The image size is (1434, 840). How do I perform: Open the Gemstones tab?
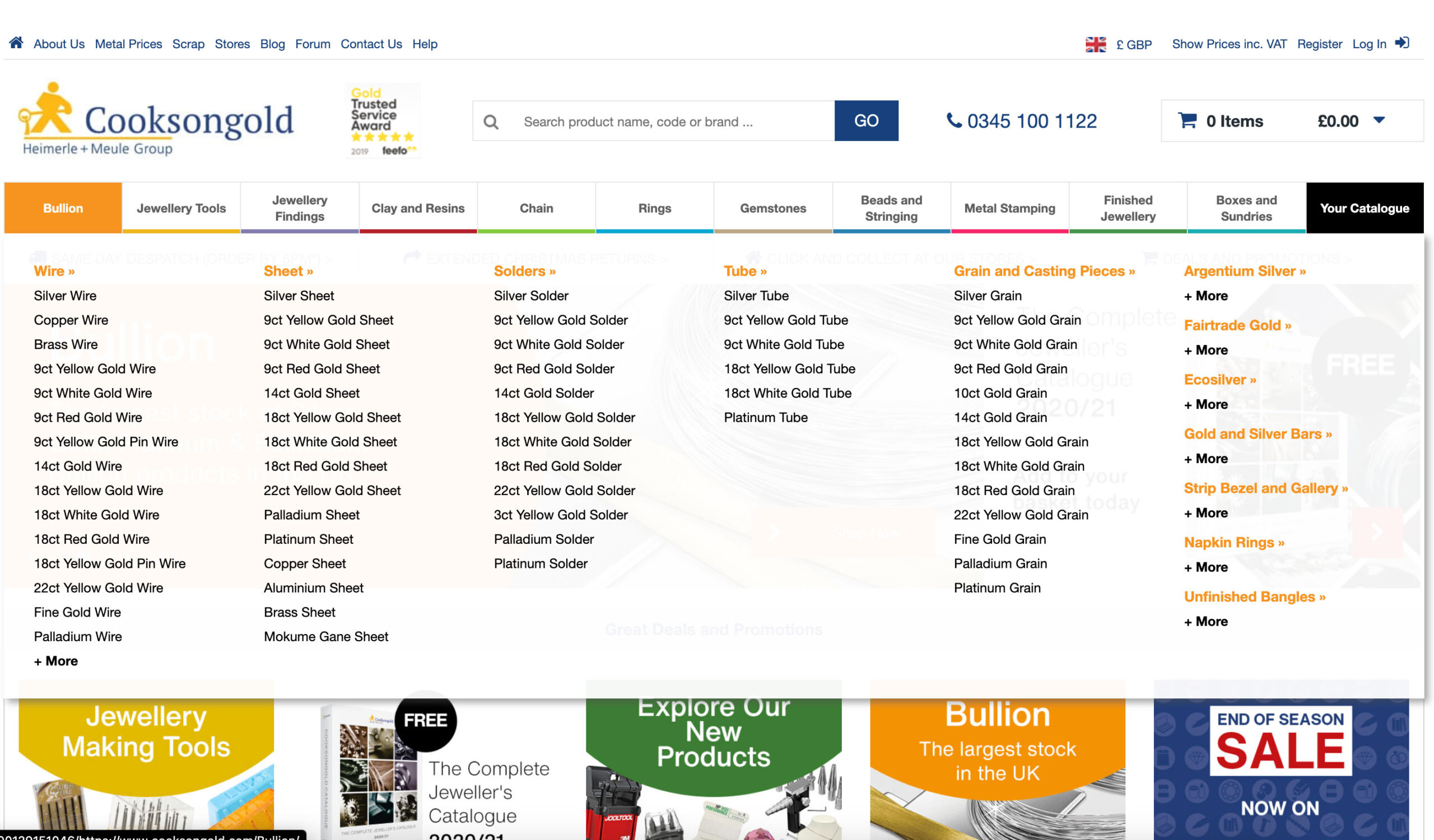click(774, 208)
